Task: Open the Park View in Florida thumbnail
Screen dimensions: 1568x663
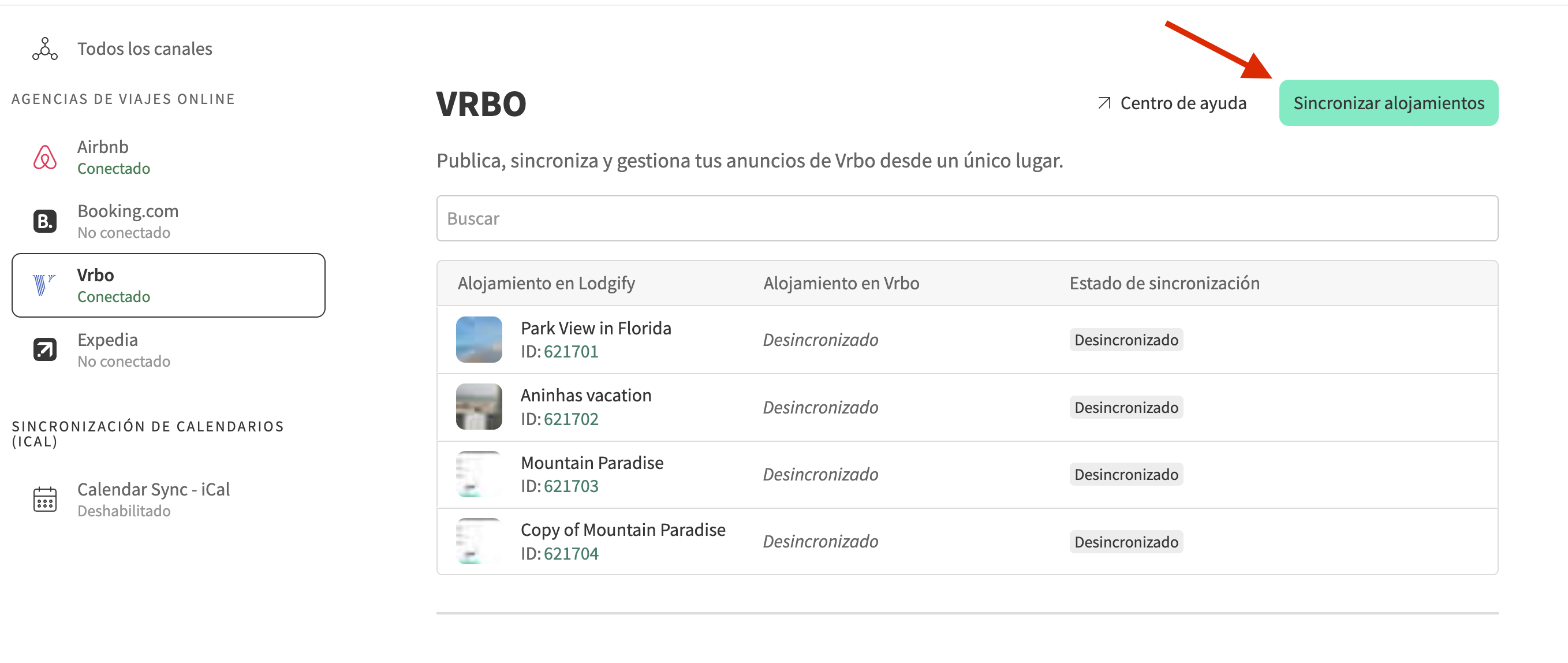Action: [x=479, y=340]
